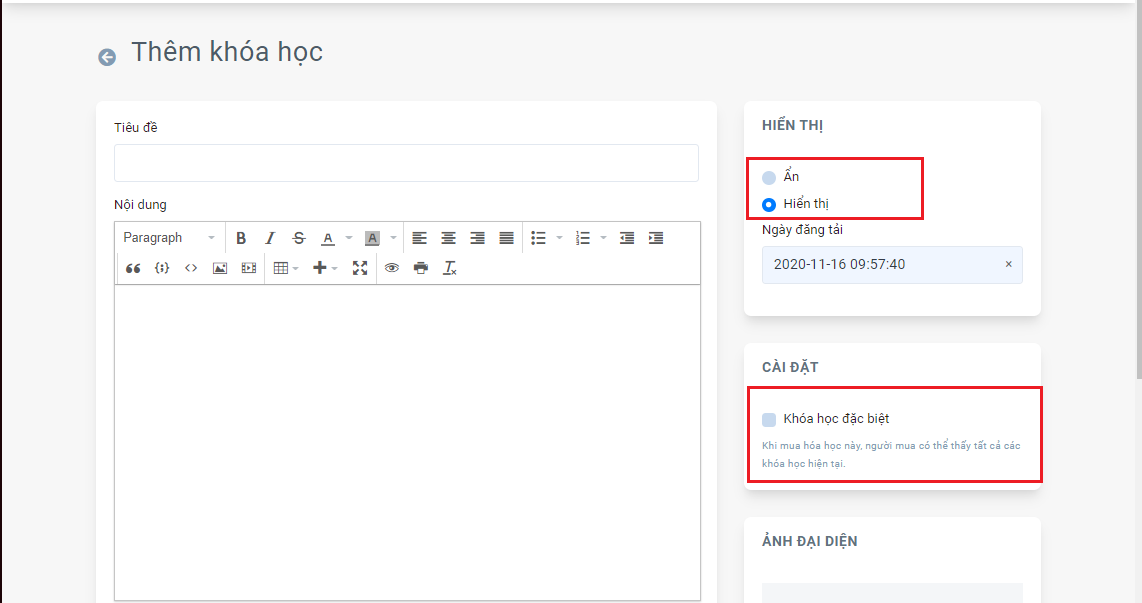Click the Tiêu đề input field
This screenshot has width=1142, height=603.
click(406, 163)
